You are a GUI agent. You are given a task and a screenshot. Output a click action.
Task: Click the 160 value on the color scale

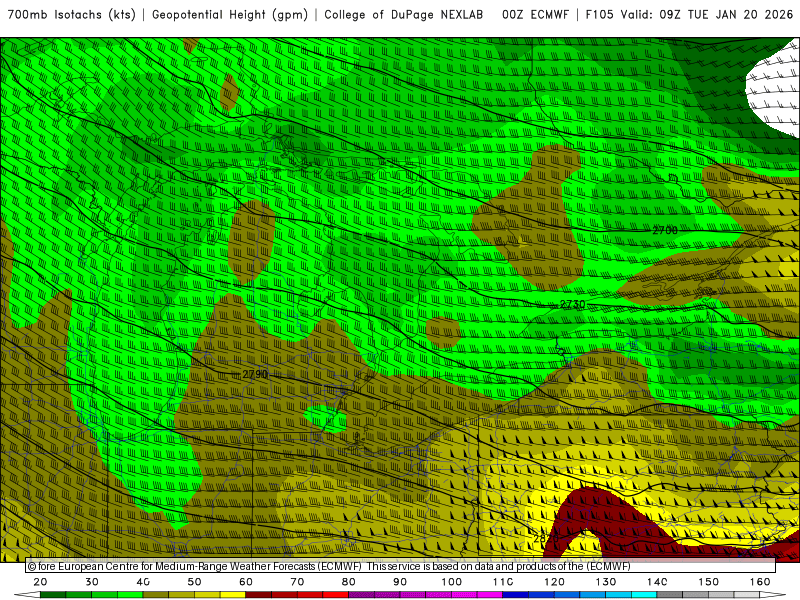tap(760, 582)
